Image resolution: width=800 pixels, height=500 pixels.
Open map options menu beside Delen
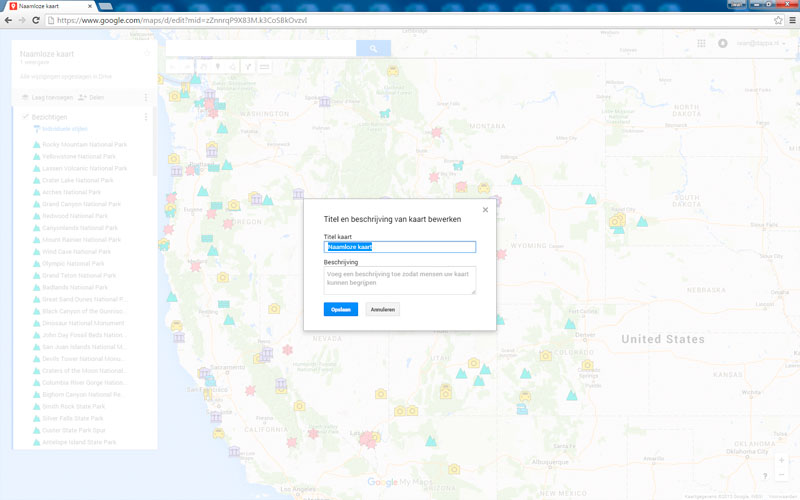(146, 97)
